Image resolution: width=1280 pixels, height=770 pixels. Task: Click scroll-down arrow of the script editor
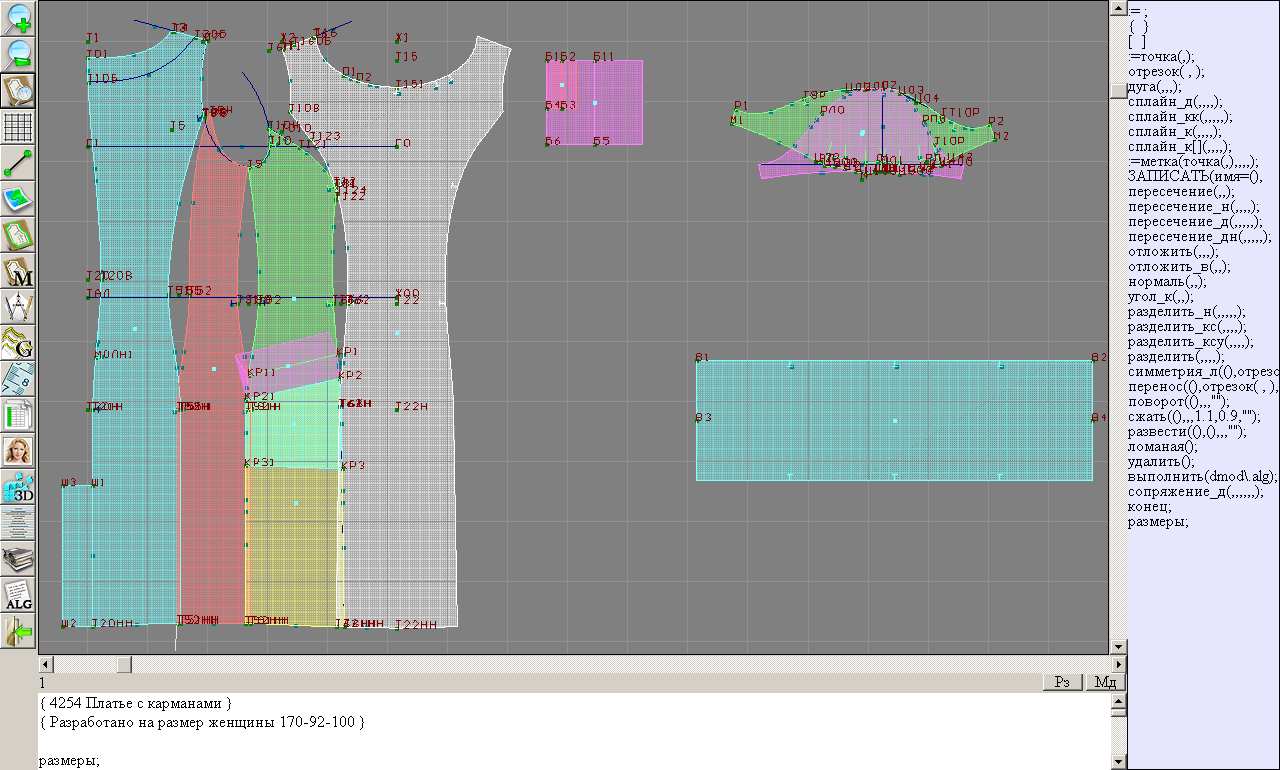click(1119, 762)
